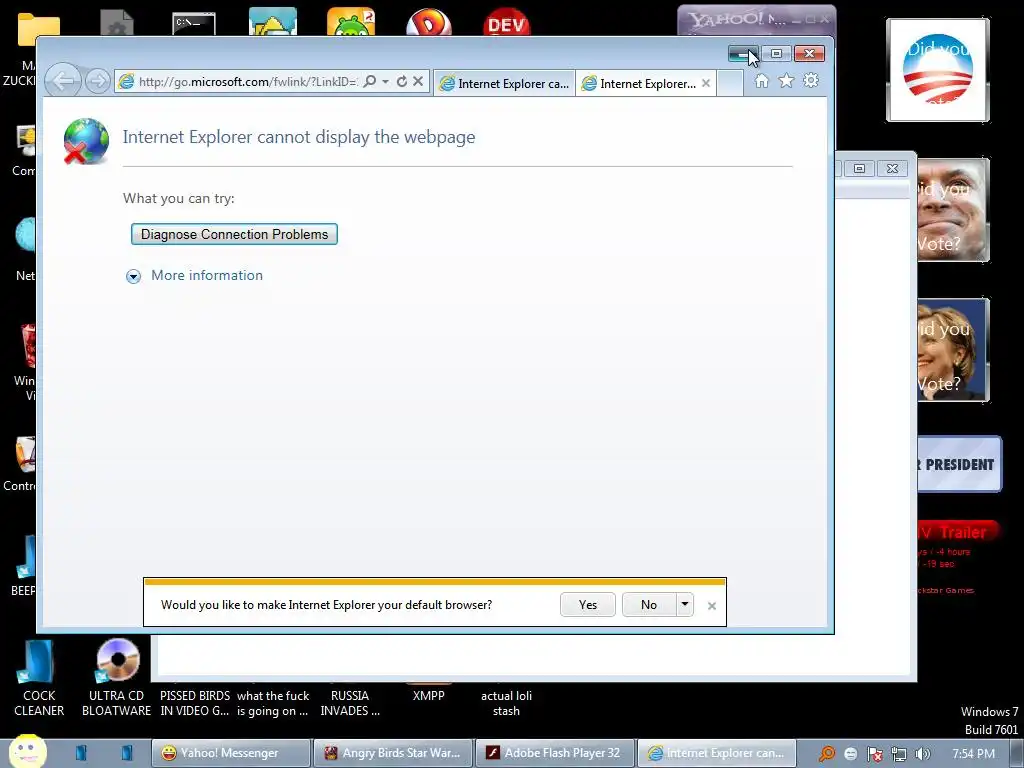The width and height of the screenshot is (1024, 768).
Task: Click the green pig Bad Piggies desktop icon
Action: click(x=351, y=22)
